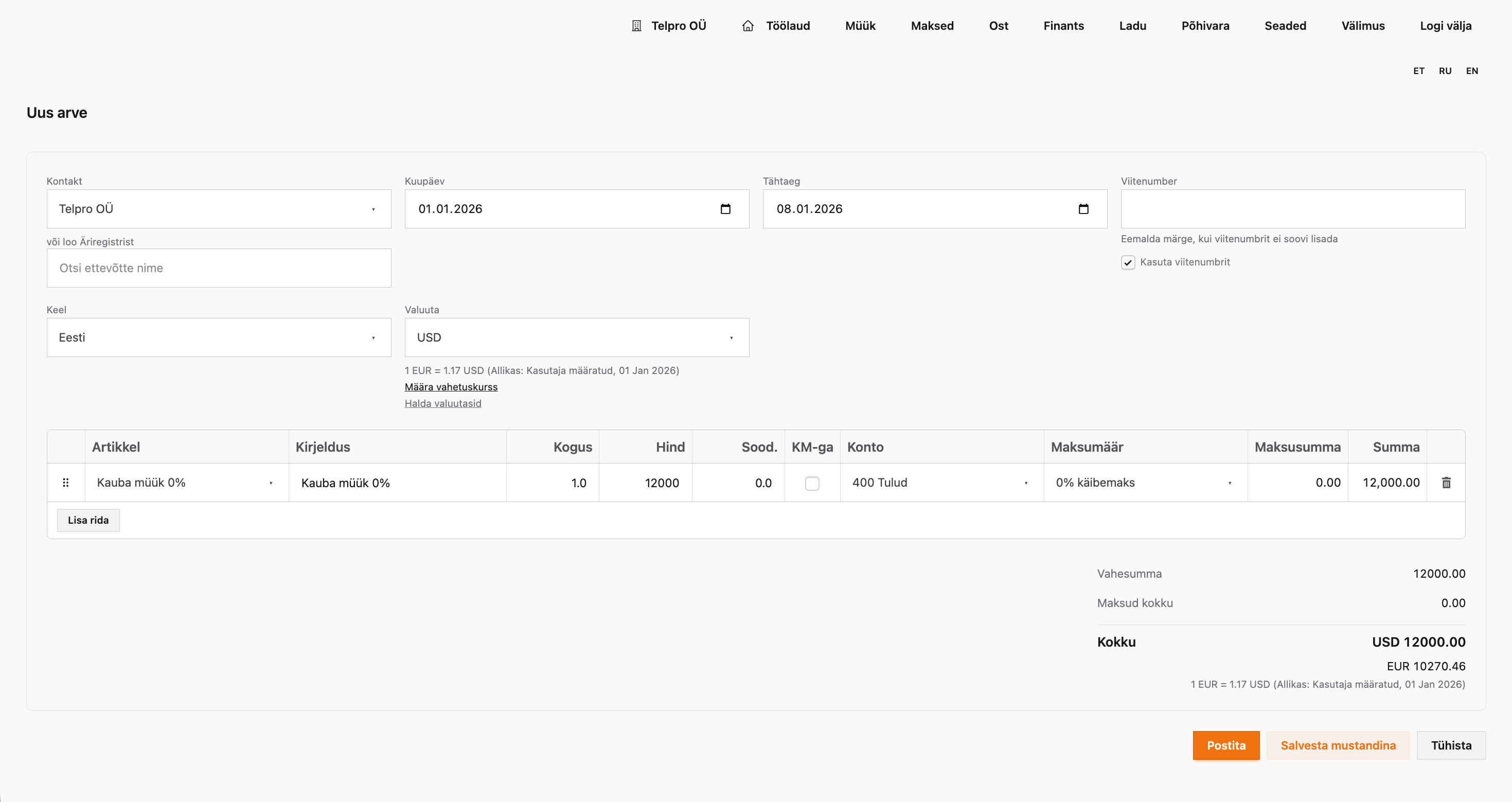This screenshot has width=1512, height=802.
Task: Tick the KM-ga checkbox in row
Action: [812, 483]
